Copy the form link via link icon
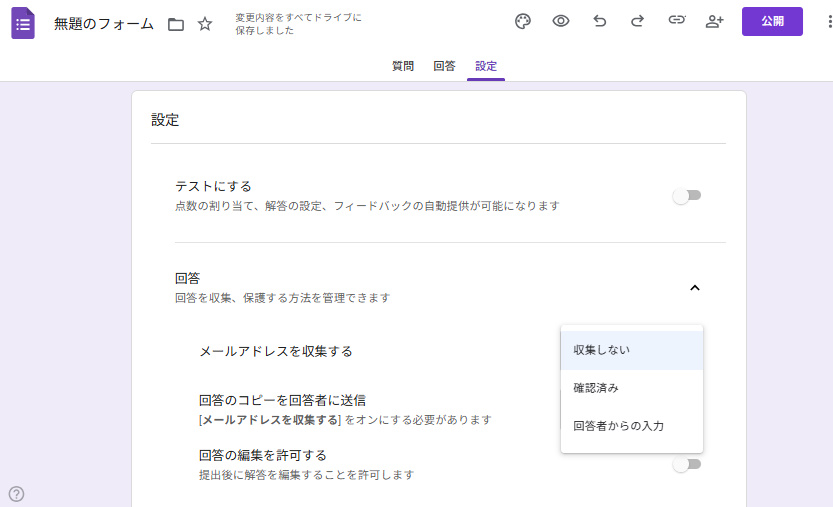833x507 pixels. pyautogui.click(x=677, y=22)
